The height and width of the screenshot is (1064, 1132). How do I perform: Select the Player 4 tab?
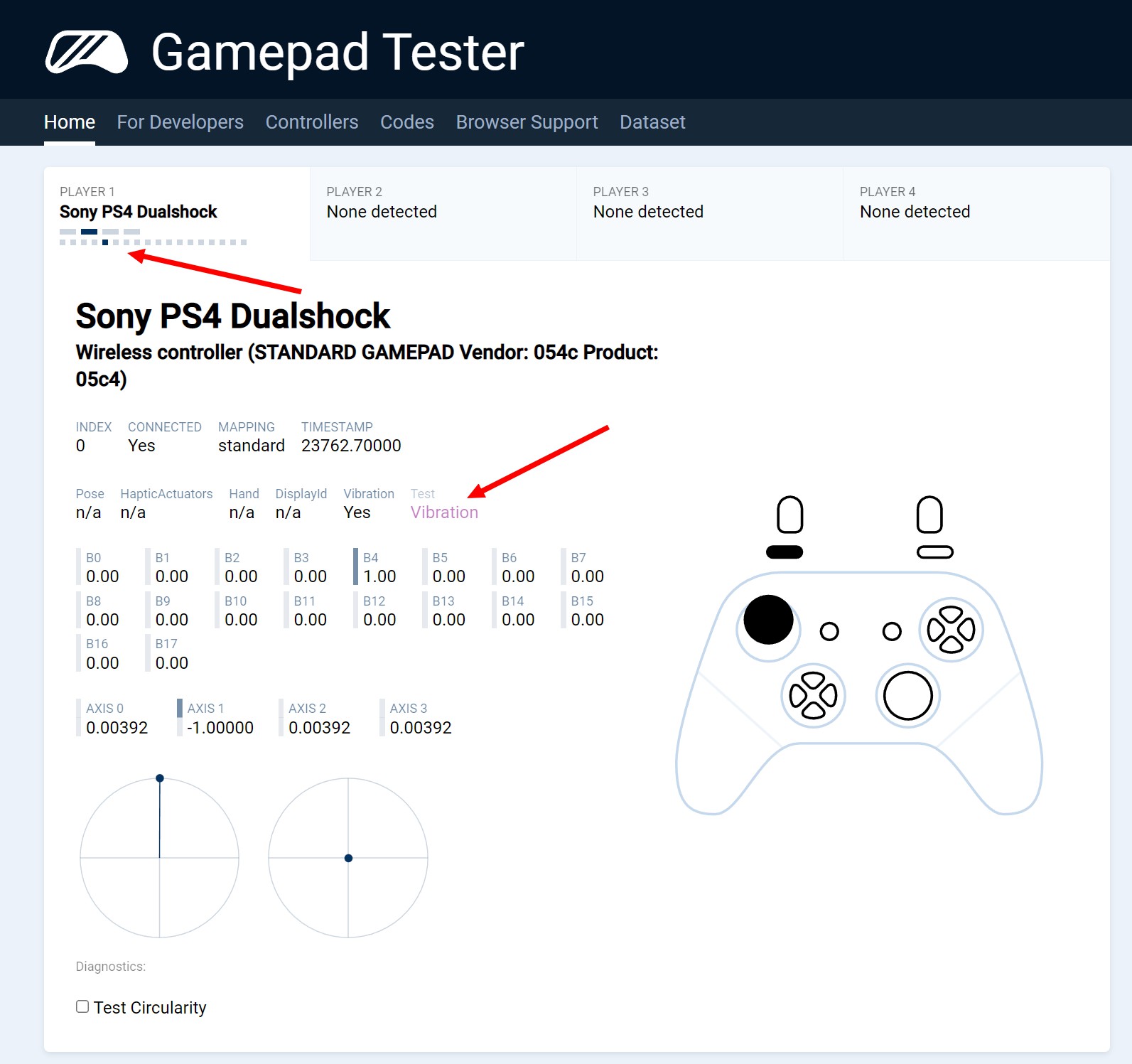point(976,213)
